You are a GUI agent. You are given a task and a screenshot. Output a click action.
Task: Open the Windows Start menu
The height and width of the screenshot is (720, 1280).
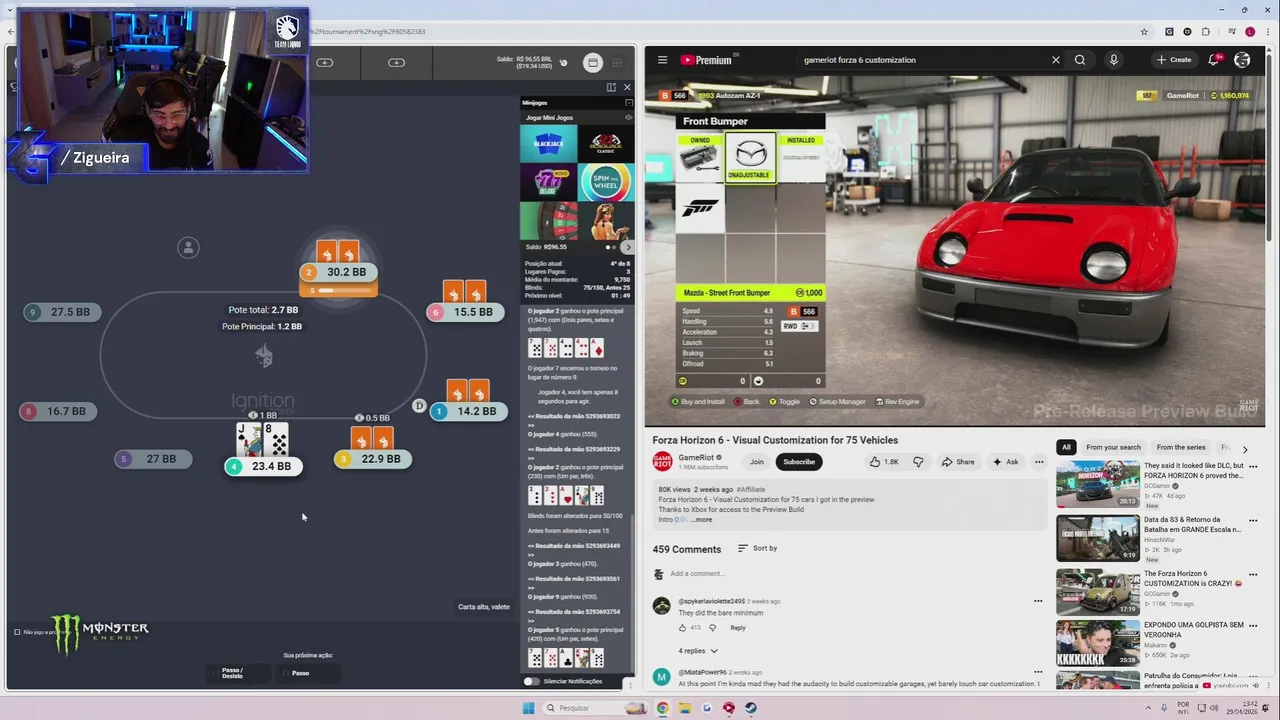coord(528,708)
